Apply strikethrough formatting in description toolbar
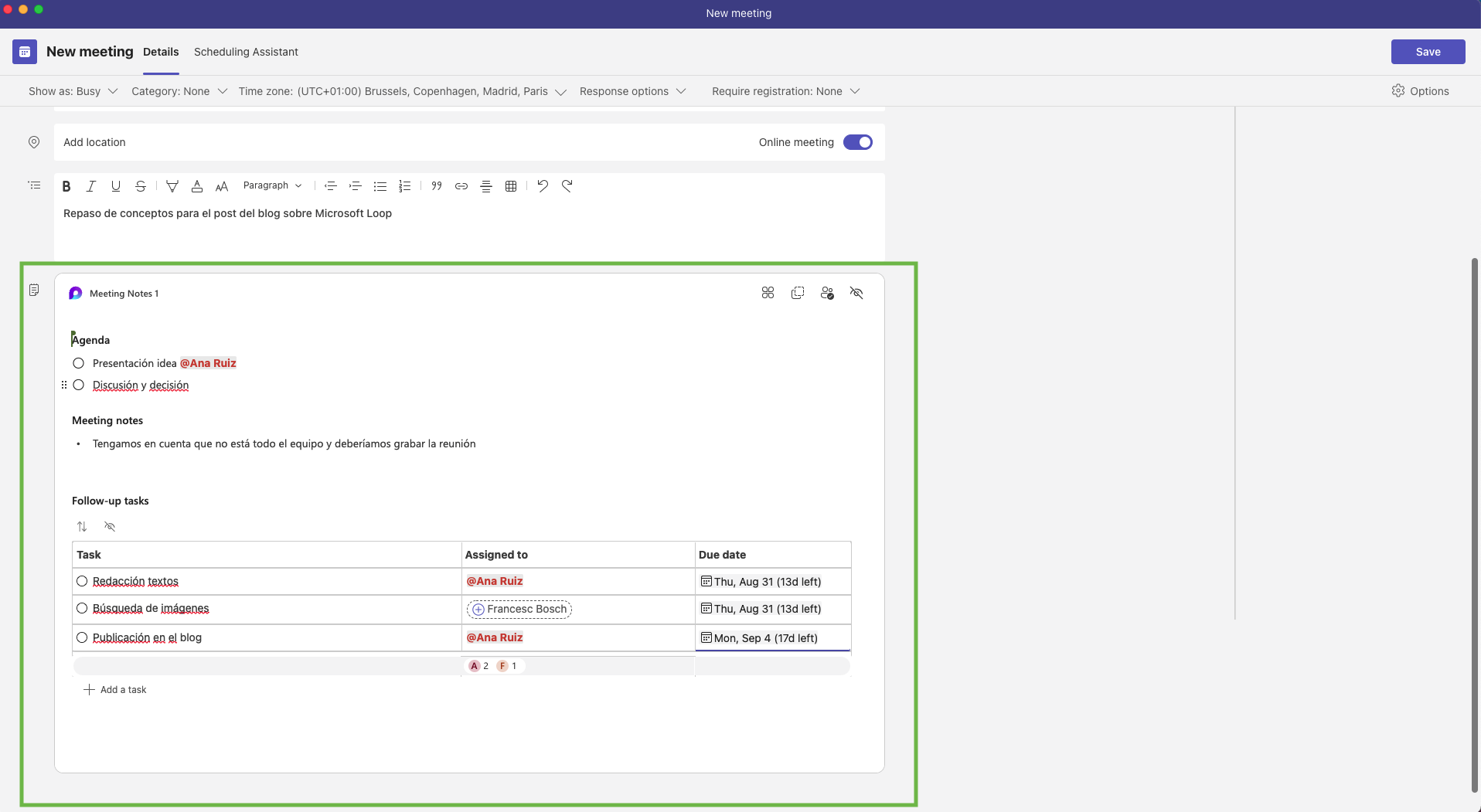This screenshot has height=812, width=1481. click(x=141, y=186)
